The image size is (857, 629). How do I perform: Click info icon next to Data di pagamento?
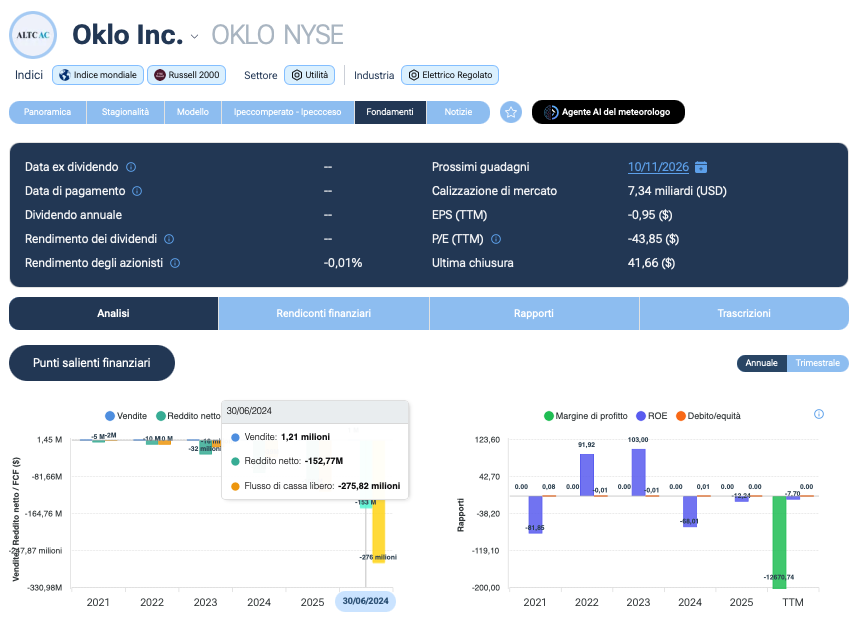pos(137,191)
